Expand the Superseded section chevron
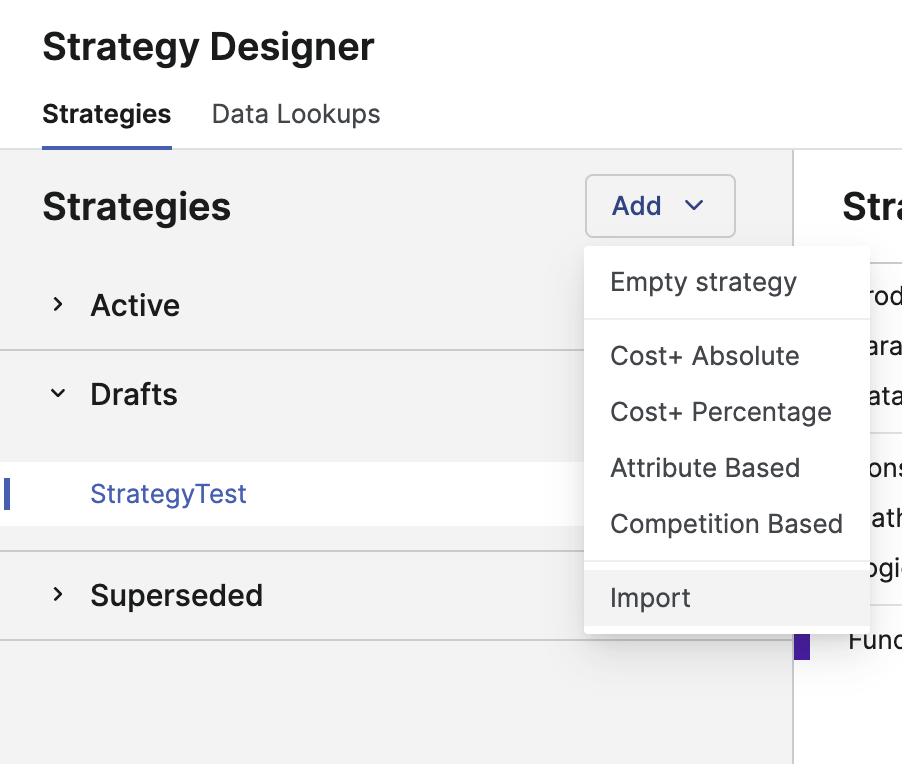This screenshot has height=764, width=902. 58,595
